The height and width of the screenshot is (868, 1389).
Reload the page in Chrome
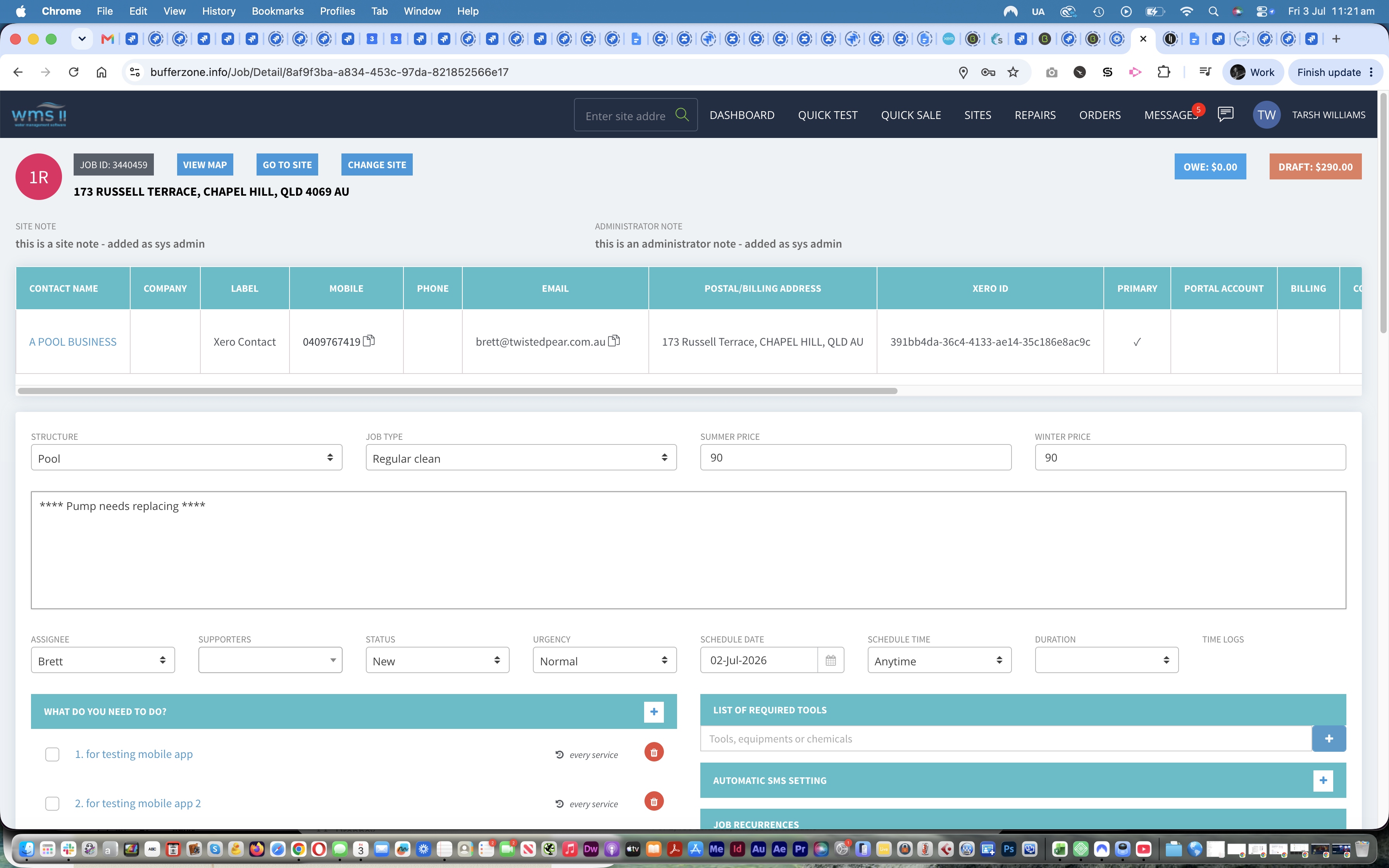[x=74, y=72]
